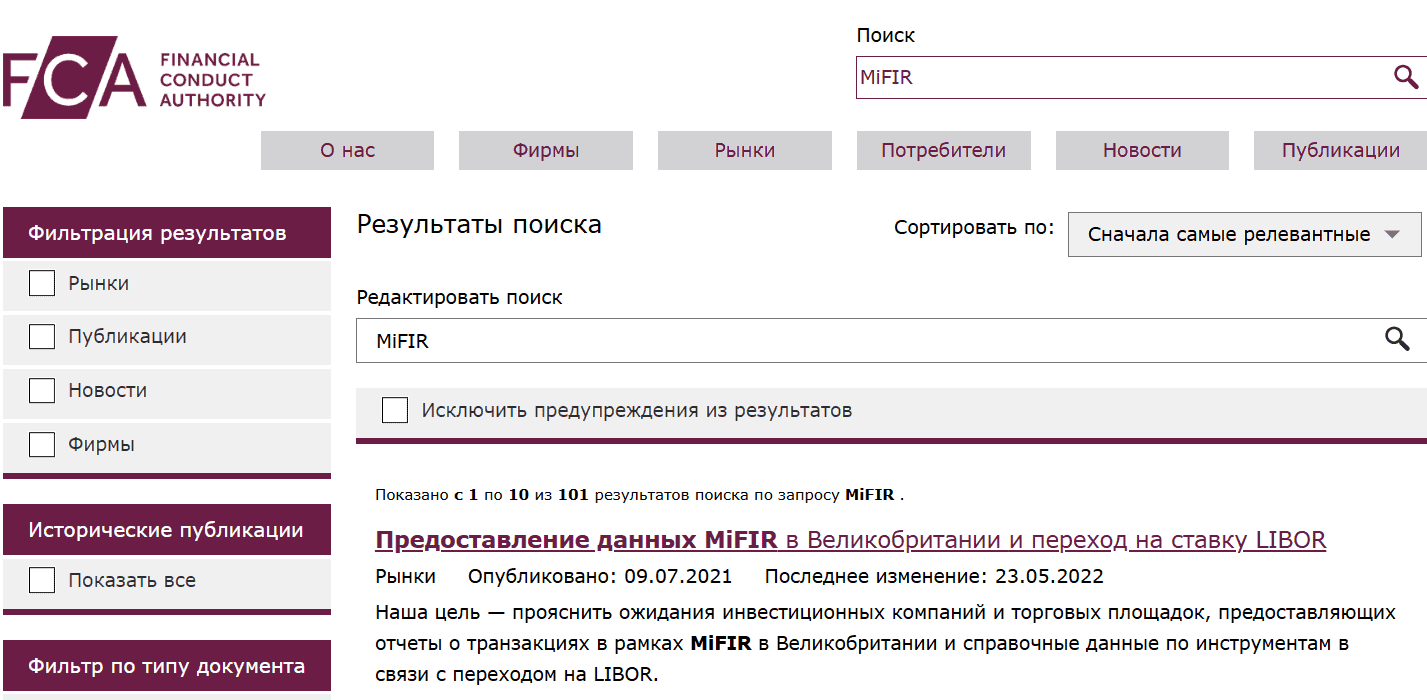Viewport: 1427px width, 700px height.
Task: Expand the 'Фильтр по типу документа' section
Action: pyautogui.click(x=165, y=665)
